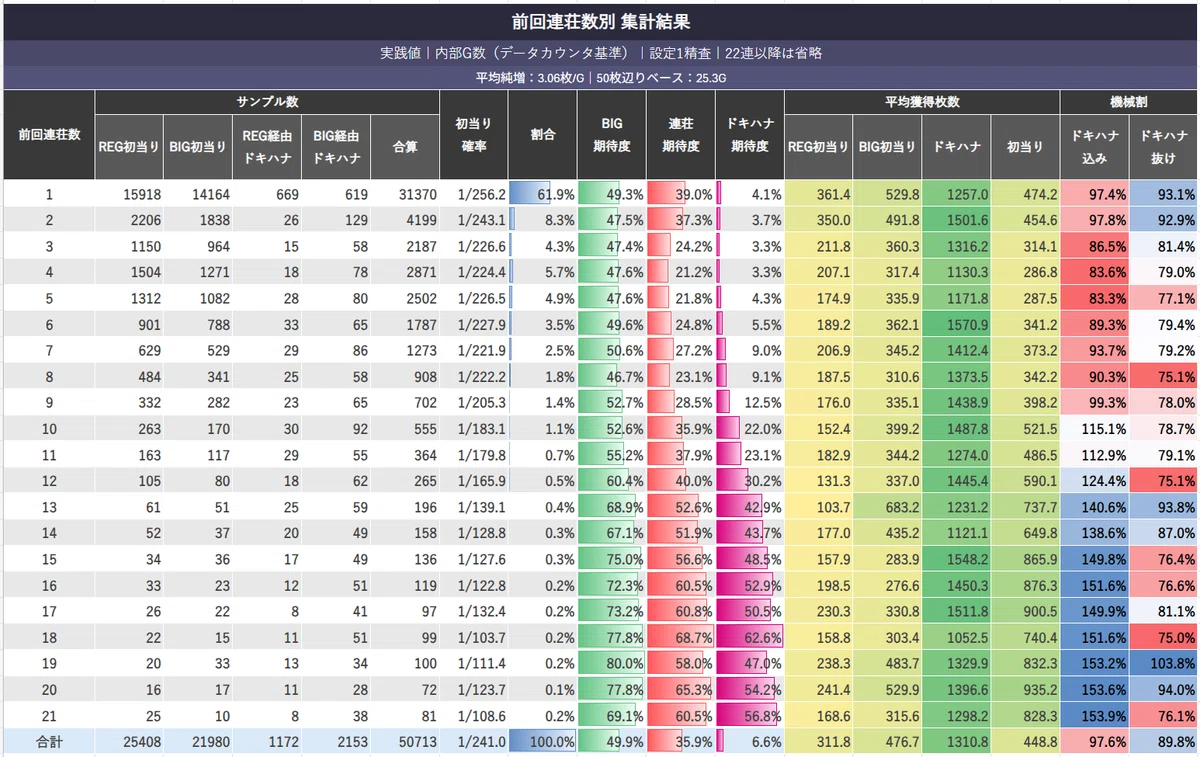
Task: Select the 平均純増 3.06枚/G summary line
Action: coord(600,78)
